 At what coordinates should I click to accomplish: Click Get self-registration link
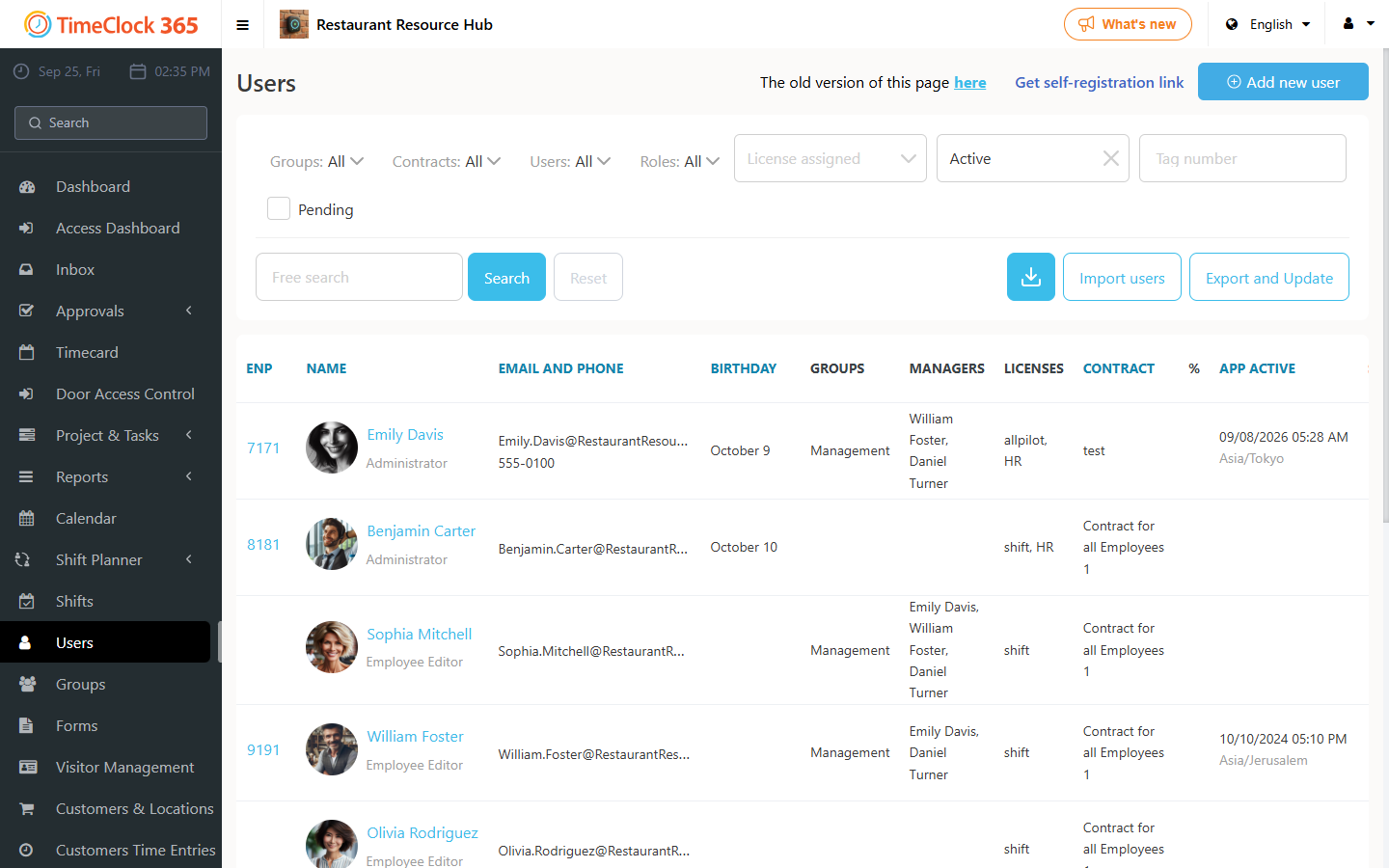click(1099, 83)
